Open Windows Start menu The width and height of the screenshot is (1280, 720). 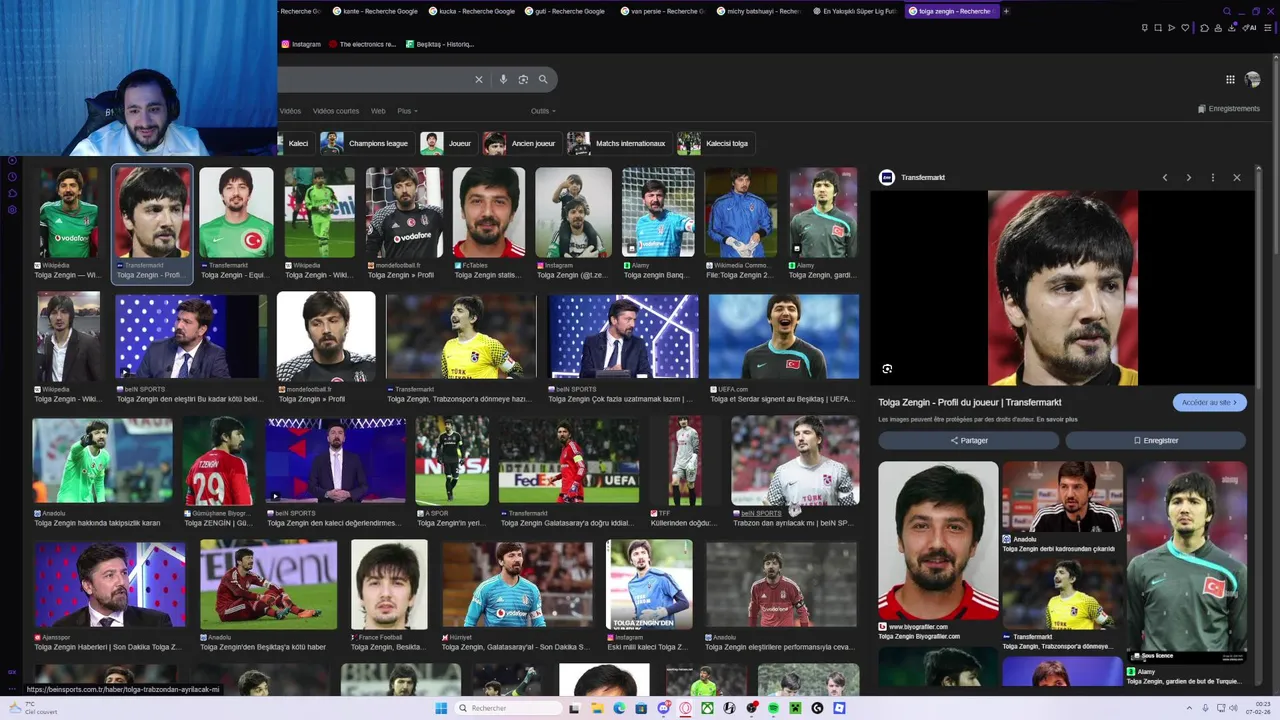pyautogui.click(x=441, y=708)
